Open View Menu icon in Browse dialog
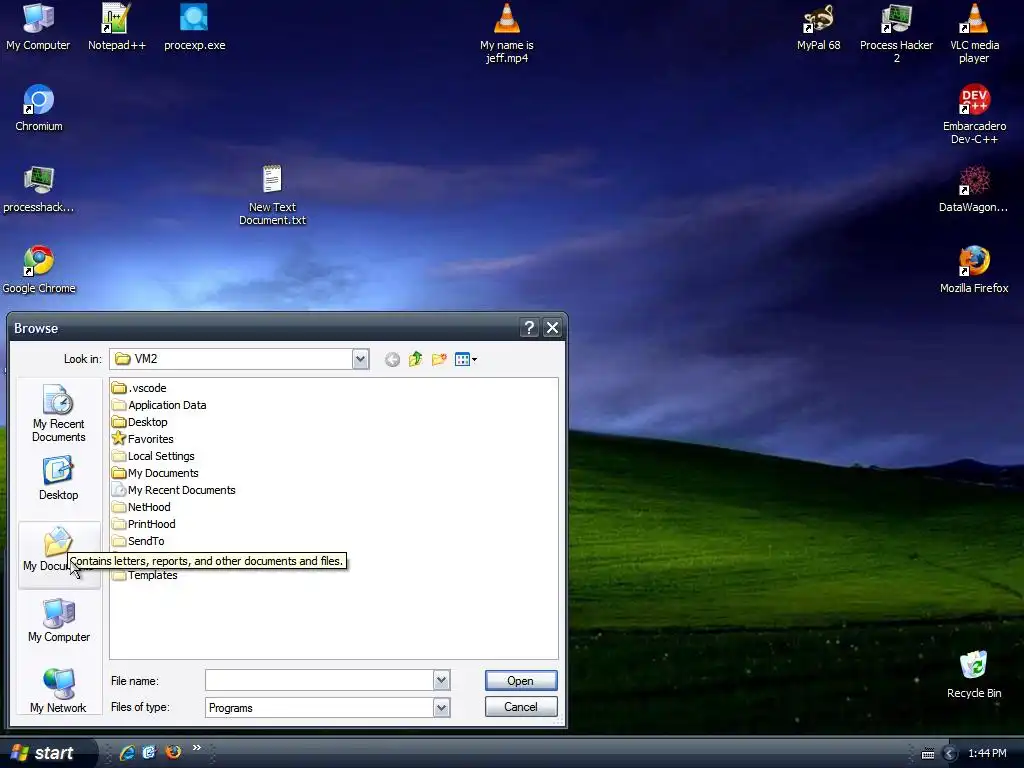This screenshot has height=768, width=1024. (x=466, y=359)
